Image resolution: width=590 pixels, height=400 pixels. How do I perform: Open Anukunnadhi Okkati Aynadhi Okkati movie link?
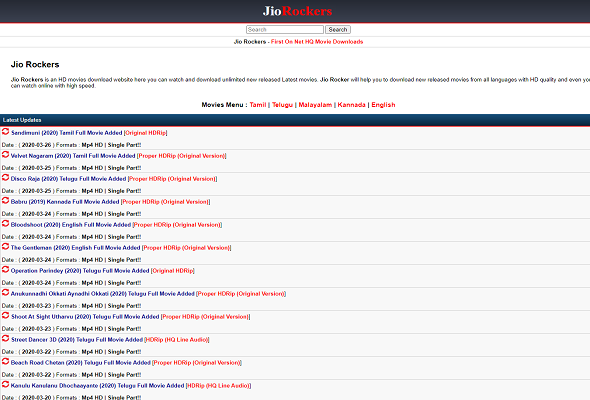pyautogui.click(x=148, y=294)
